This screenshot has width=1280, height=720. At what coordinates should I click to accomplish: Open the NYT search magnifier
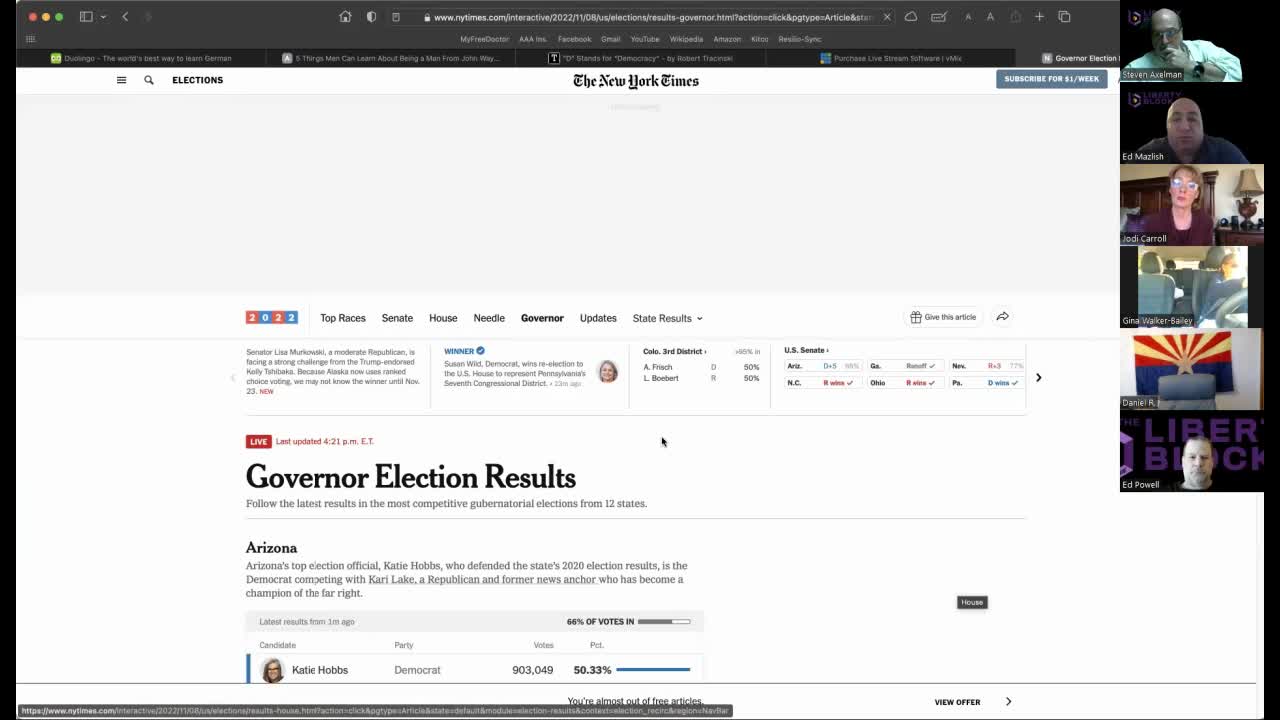tap(149, 80)
